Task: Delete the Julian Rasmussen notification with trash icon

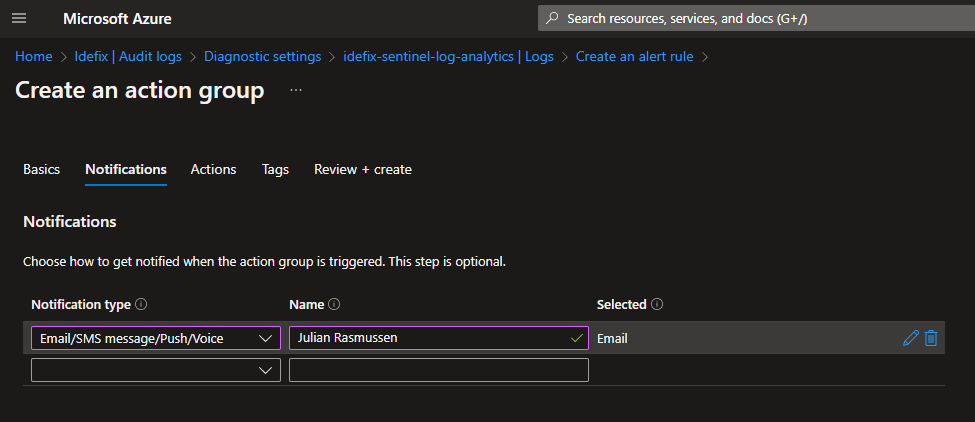Action: click(931, 338)
